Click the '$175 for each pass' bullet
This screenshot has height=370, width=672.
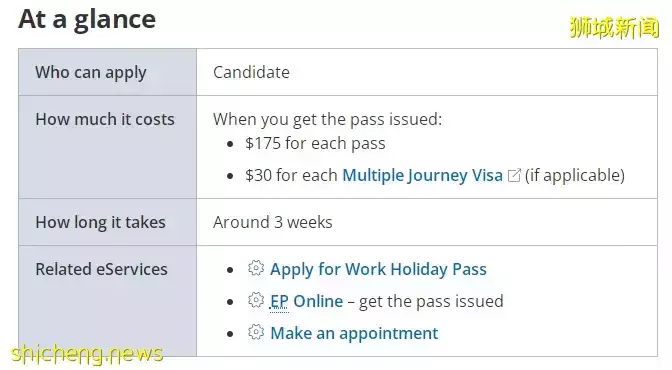(315, 143)
